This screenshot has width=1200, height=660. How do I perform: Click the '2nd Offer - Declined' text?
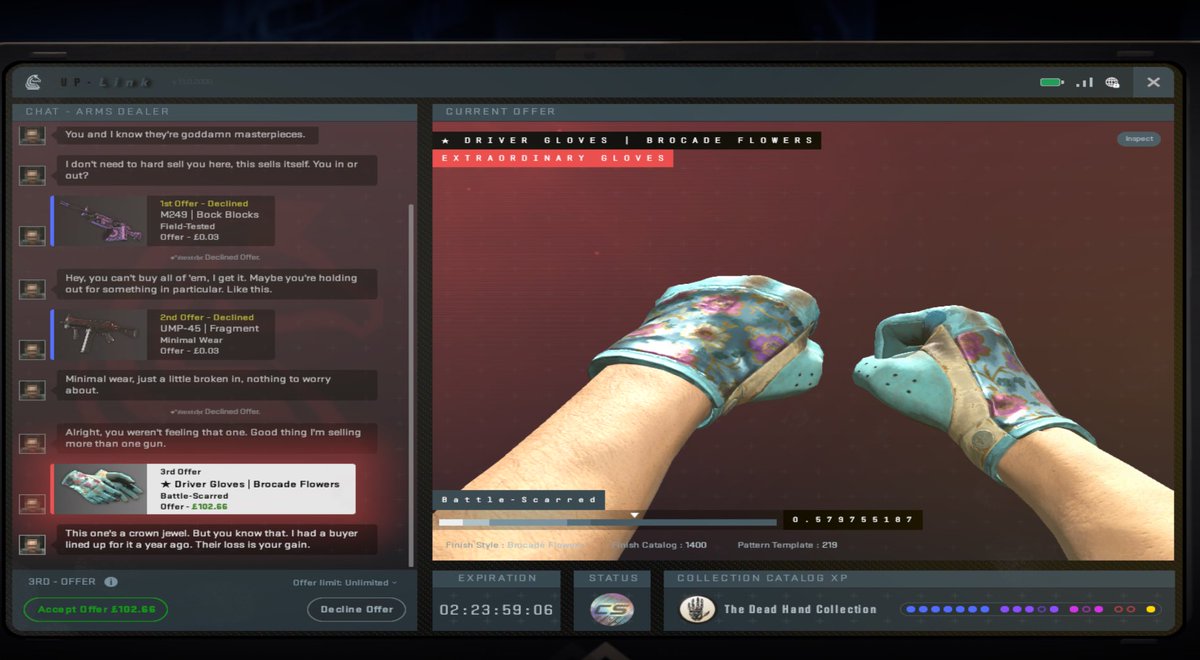(x=207, y=317)
